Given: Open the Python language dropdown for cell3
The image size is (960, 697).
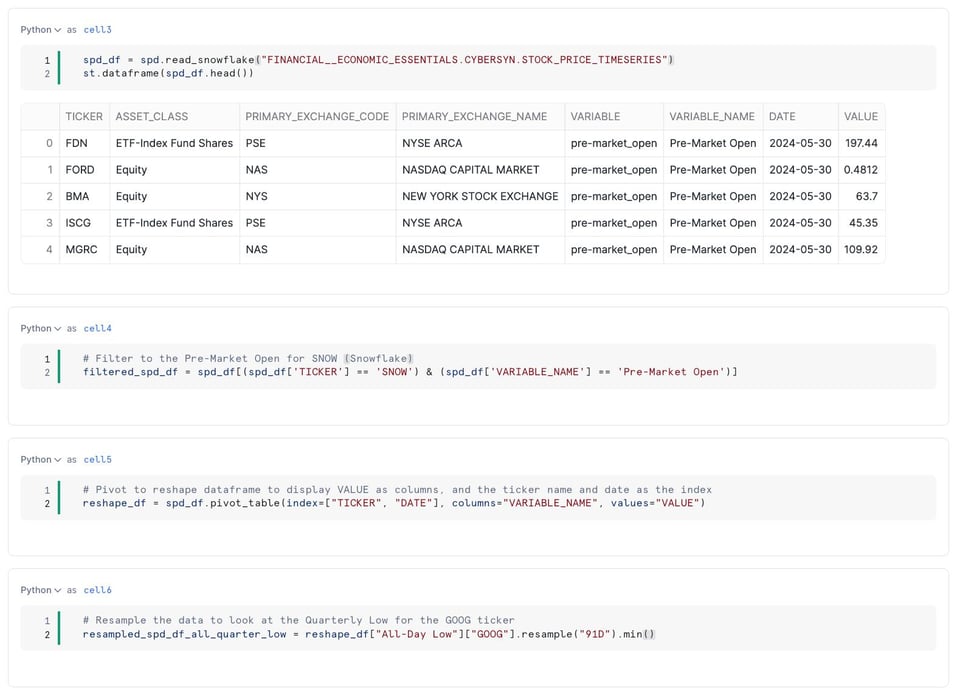Looking at the screenshot, I should (x=40, y=29).
